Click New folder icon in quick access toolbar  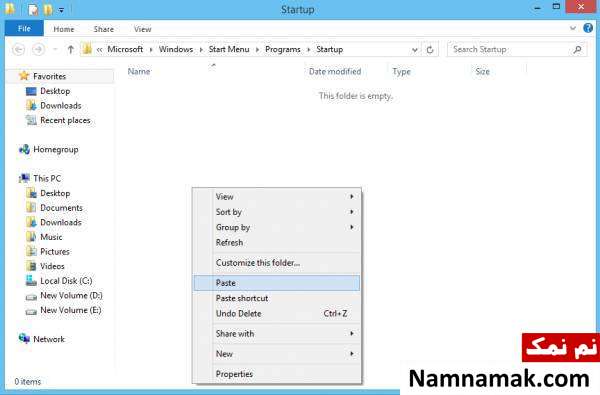[x=48, y=10]
